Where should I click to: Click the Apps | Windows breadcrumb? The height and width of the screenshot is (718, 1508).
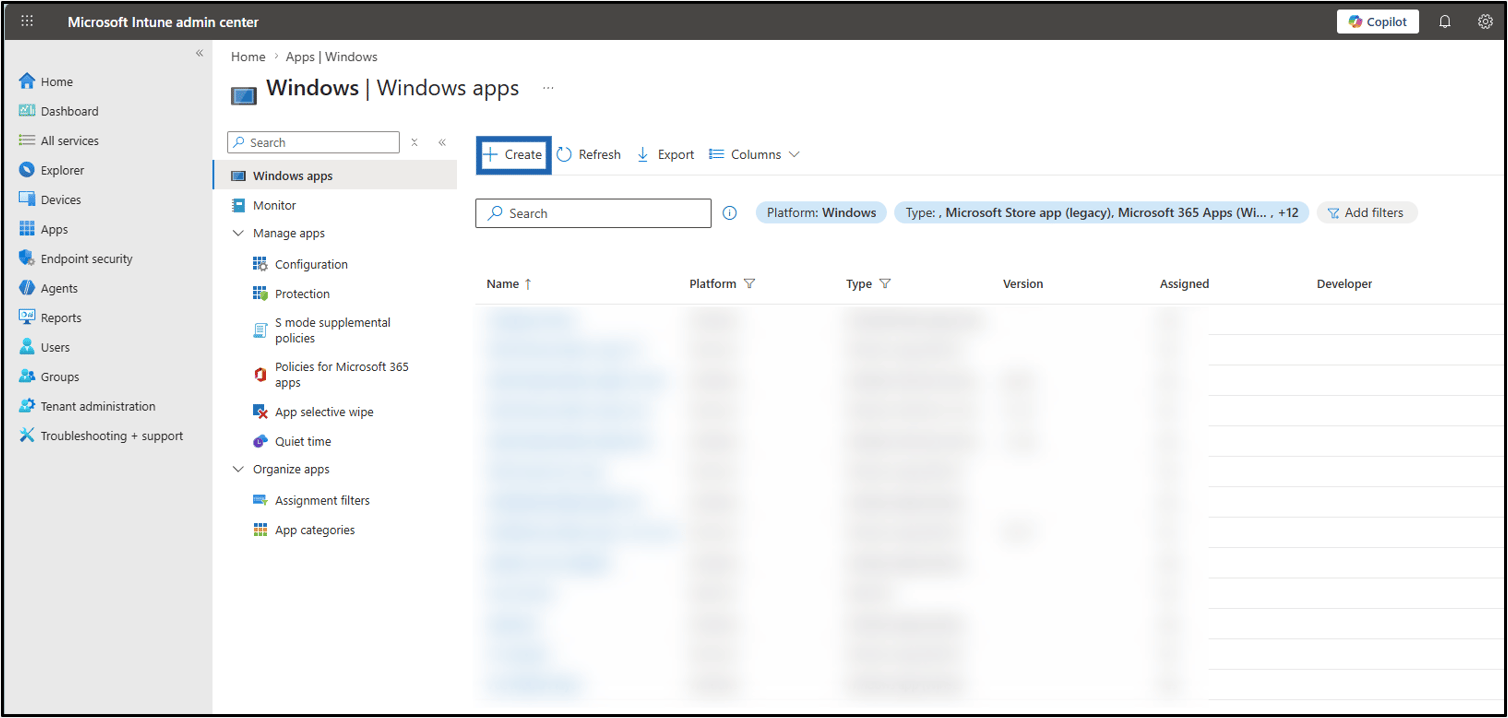(x=331, y=57)
